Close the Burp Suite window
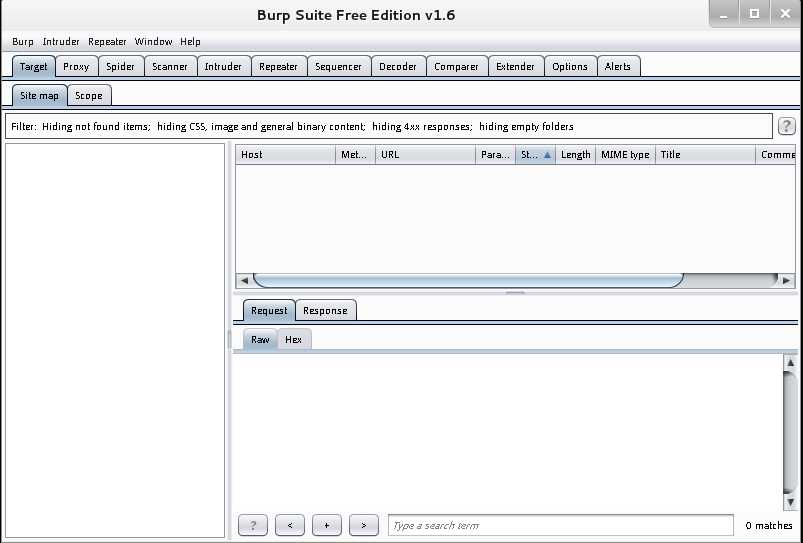Viewport: 803px width, 543px height. coord(785,14)
